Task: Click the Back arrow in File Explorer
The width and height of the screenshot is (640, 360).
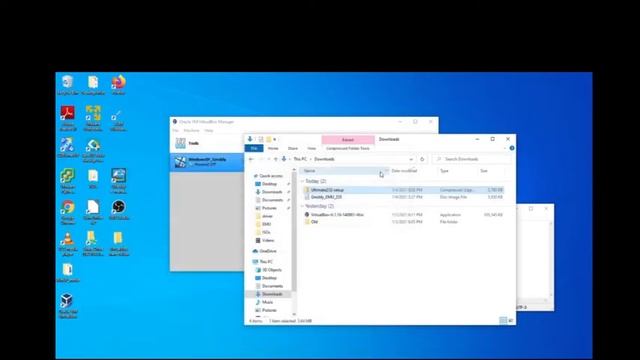Action: click(251, 159)
